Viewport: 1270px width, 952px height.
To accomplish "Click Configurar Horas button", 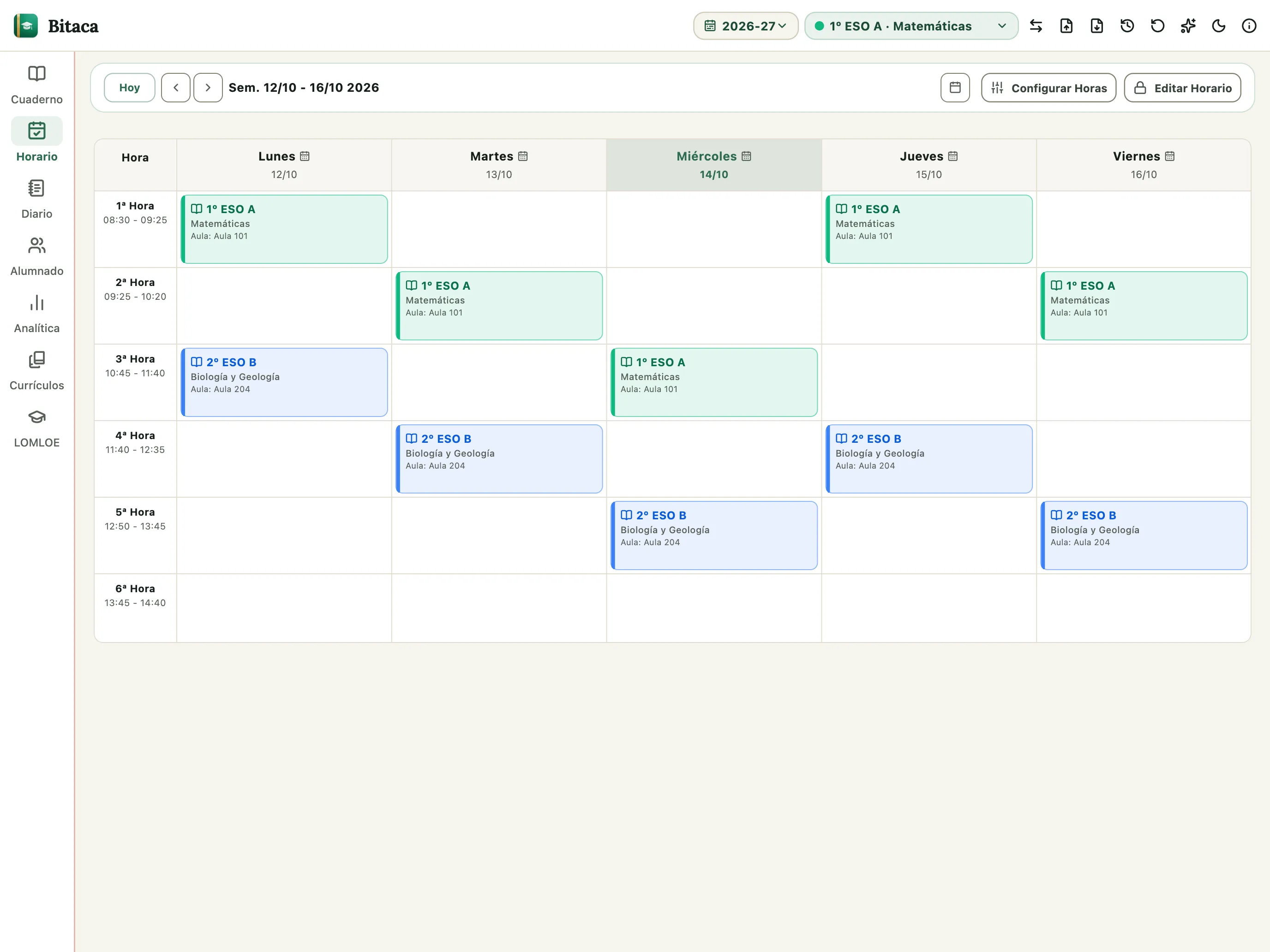I will [x=1048, y=88].
